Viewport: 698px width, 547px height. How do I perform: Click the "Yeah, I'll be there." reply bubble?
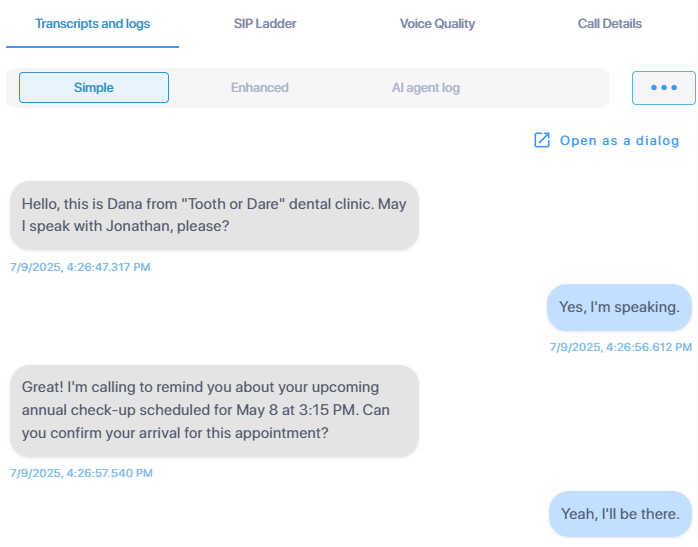click(x=620, y=514)
